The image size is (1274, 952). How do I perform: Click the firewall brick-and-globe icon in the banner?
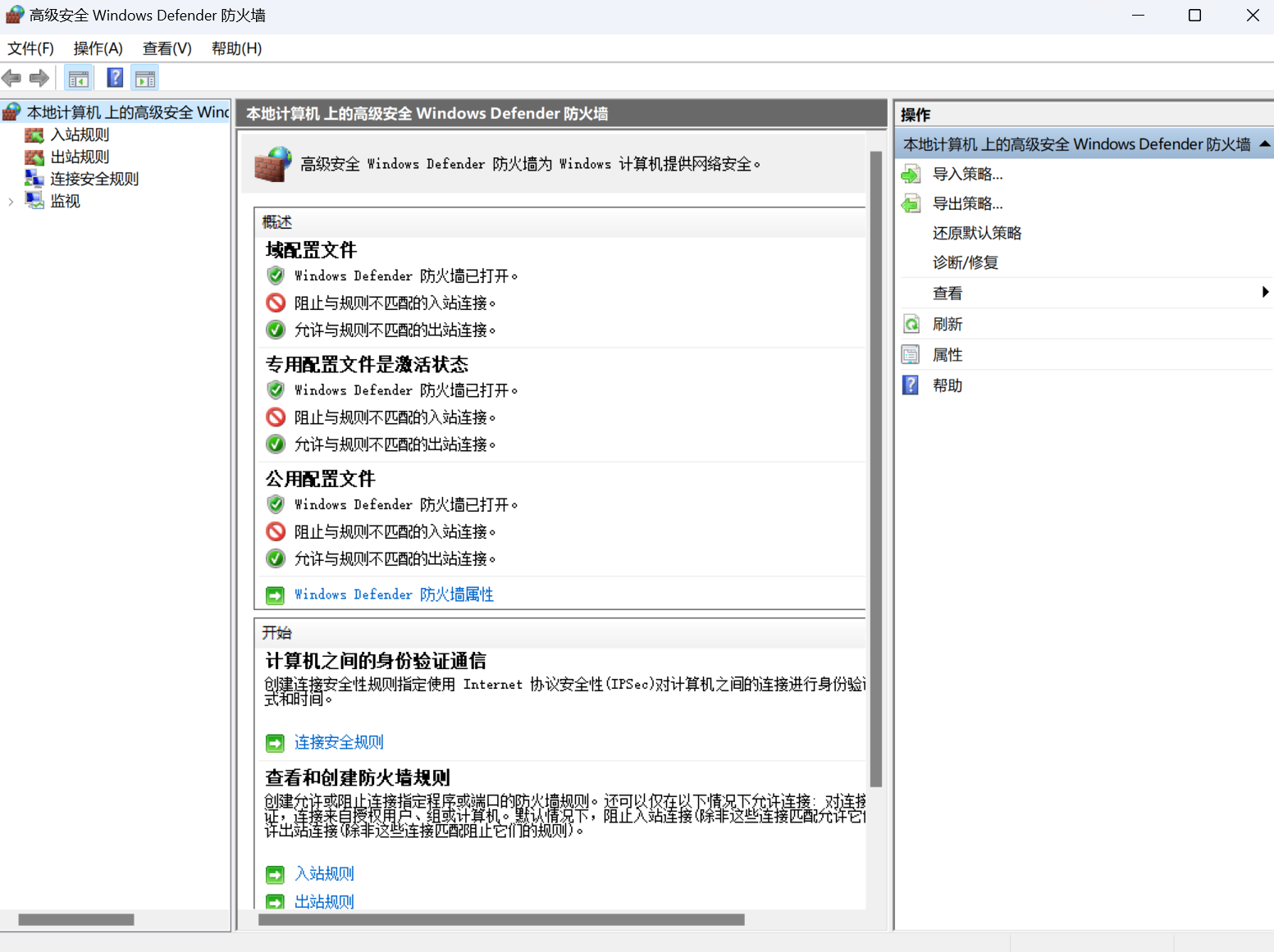pyautogui.click(x=273, y=164)
